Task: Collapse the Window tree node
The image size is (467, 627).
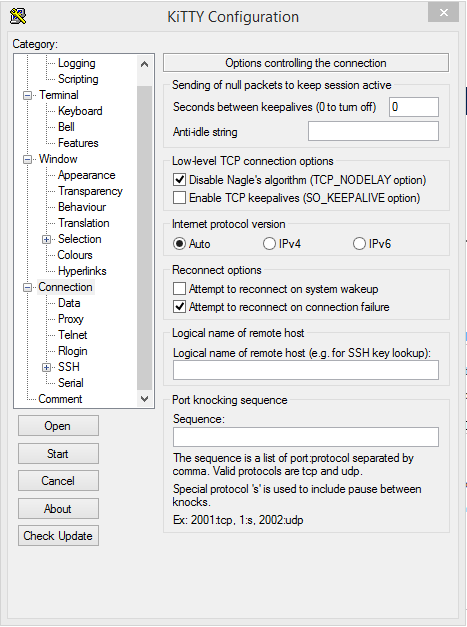Action: click(27, 160)
